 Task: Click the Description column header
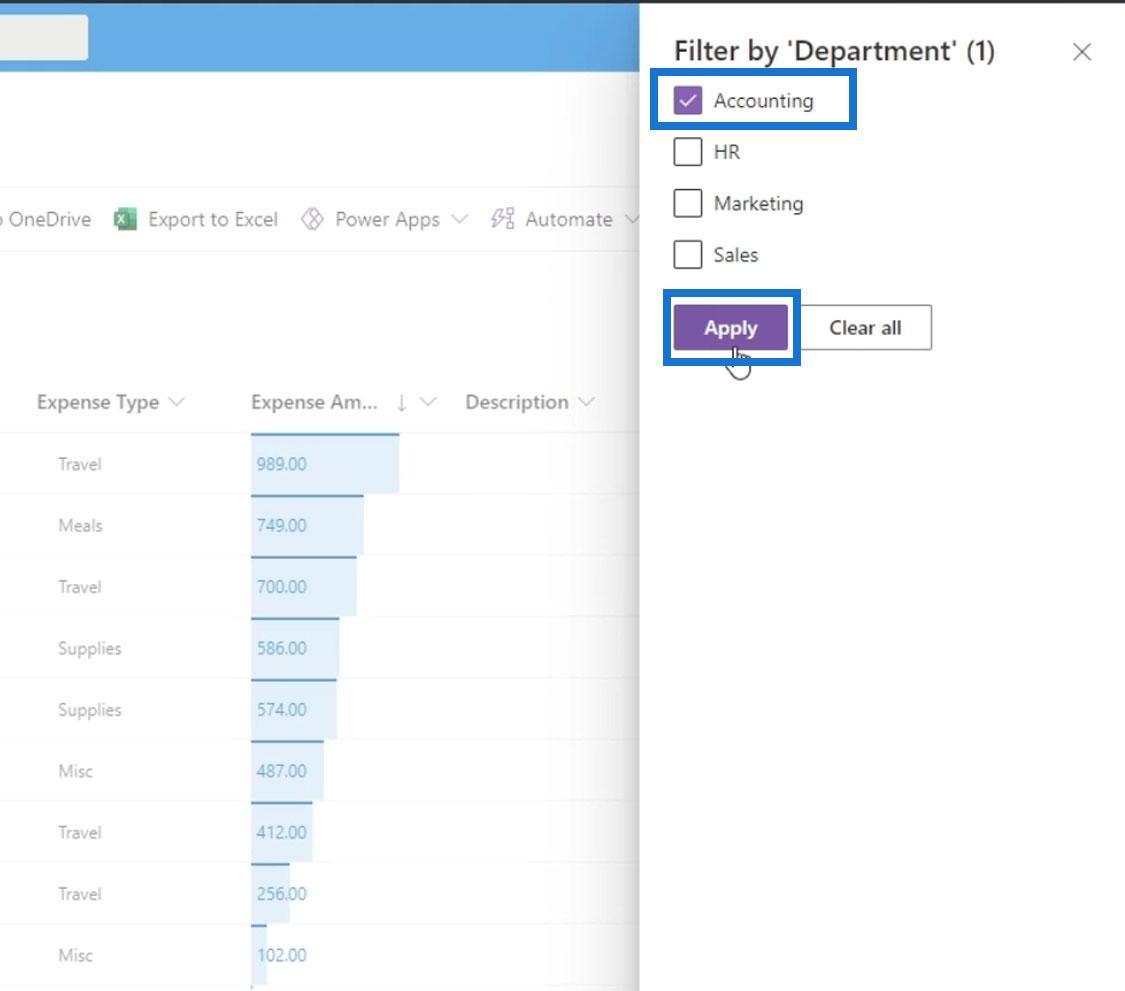point(517,402)
